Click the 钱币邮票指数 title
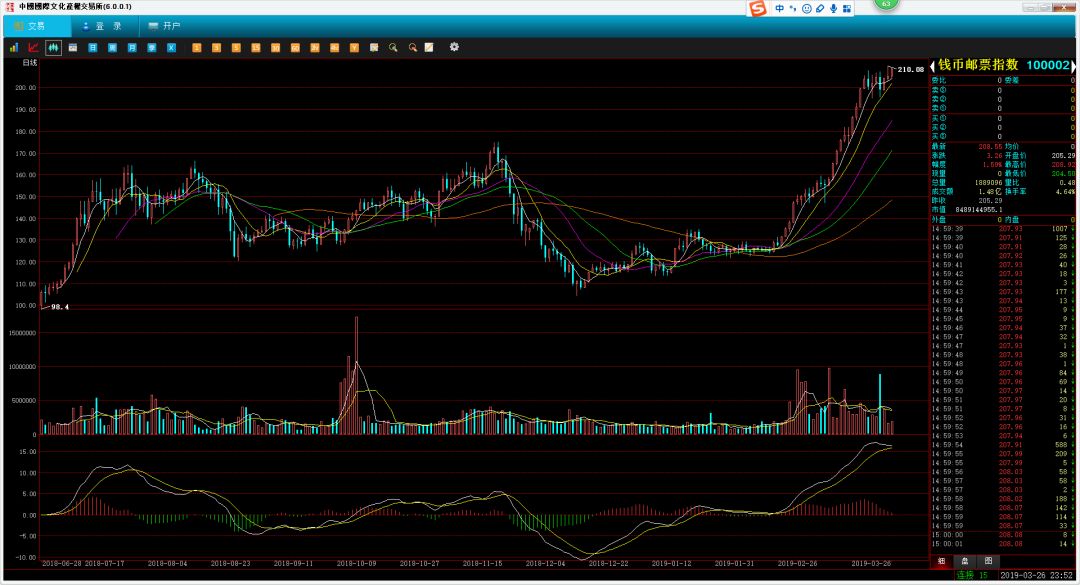 (x=978, y=65)
